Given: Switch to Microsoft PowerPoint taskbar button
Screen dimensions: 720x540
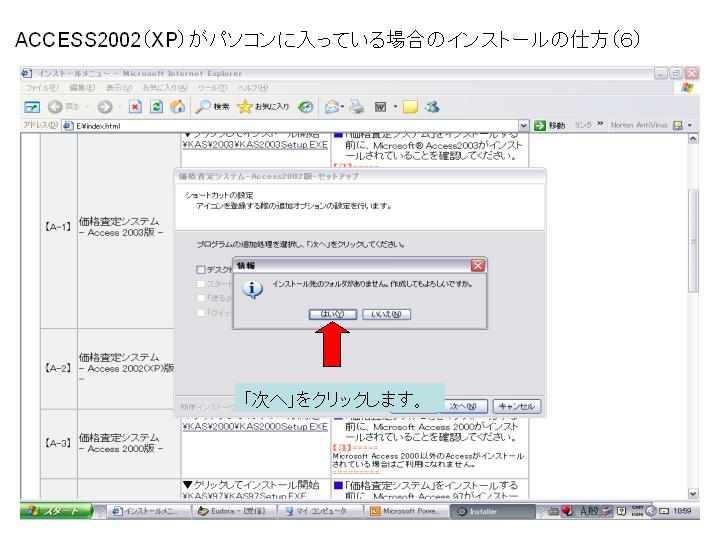Looking at the screenshot, I should click(x=407, y=511).
